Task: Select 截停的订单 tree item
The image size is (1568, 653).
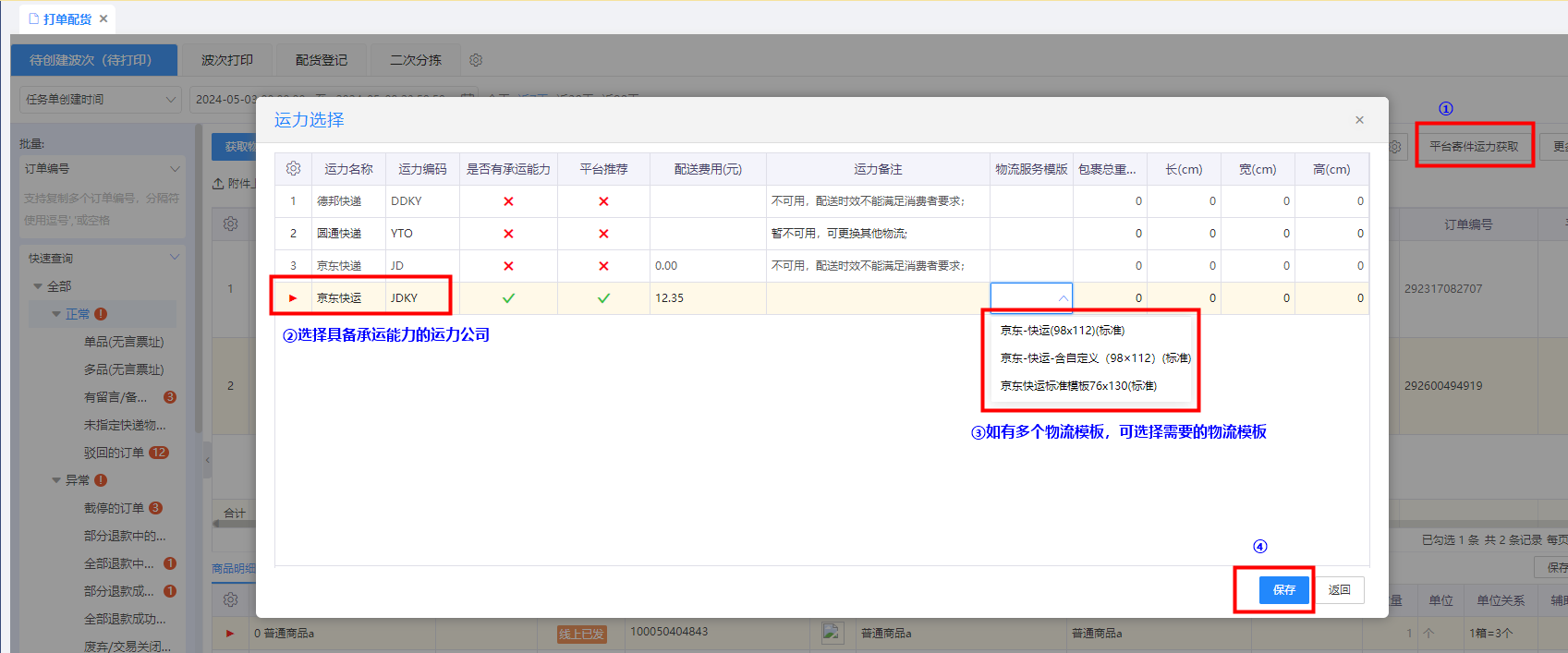Action: (114, 508)
